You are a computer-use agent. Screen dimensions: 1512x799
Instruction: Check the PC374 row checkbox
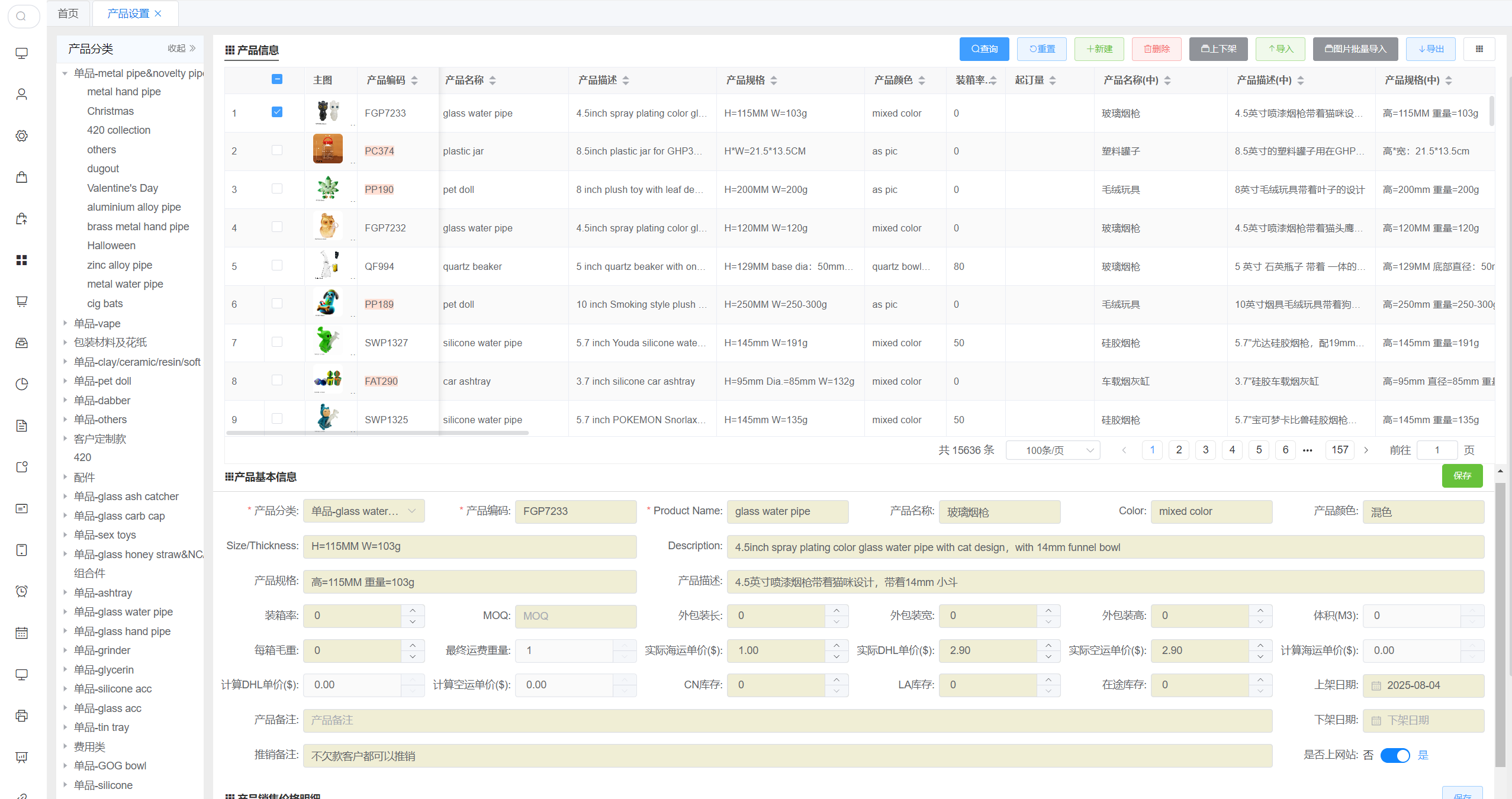point(277,150)
